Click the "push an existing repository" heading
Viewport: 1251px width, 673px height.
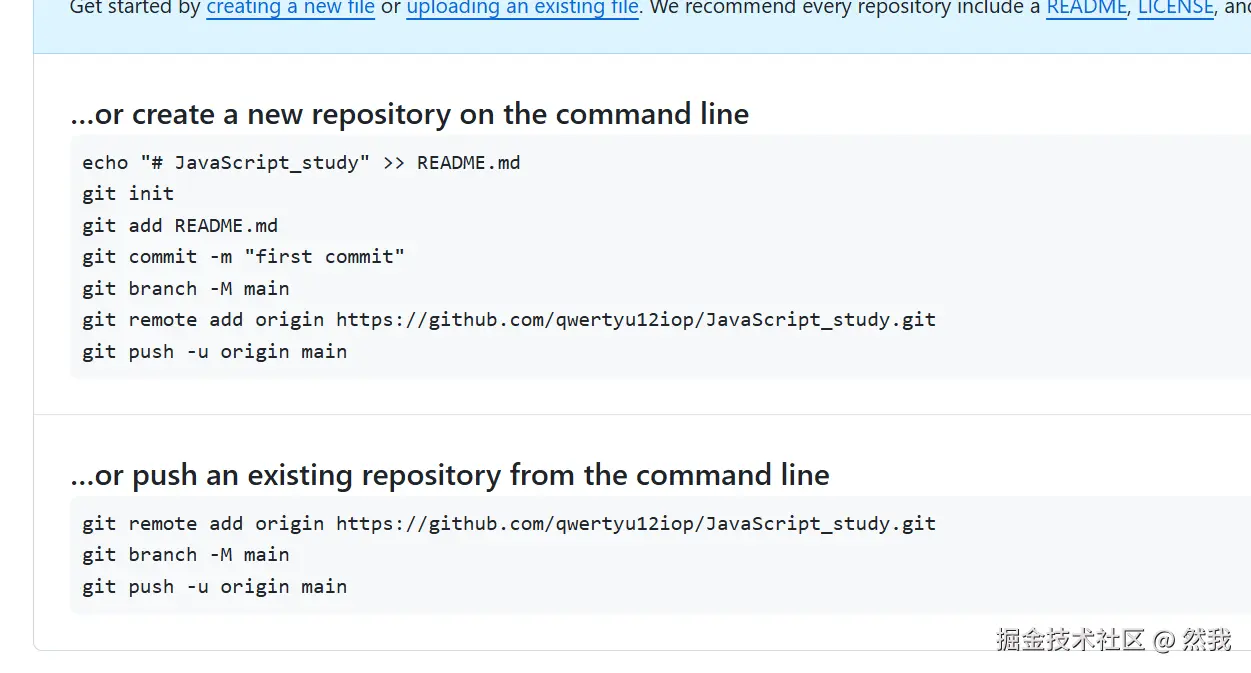tap(449, 474)
